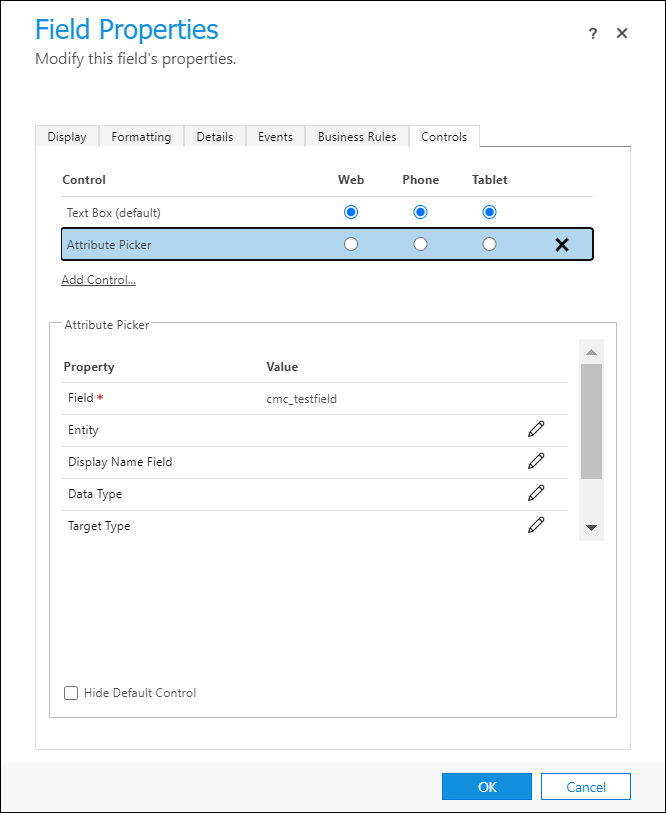This screenshot has width=666, height=813.
Task: Select Attribute Picker for Web
Action: (350, 243)
